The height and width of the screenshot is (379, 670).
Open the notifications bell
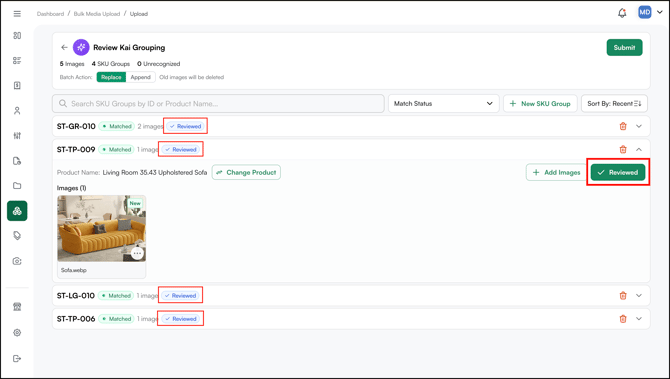coord(622,13)
